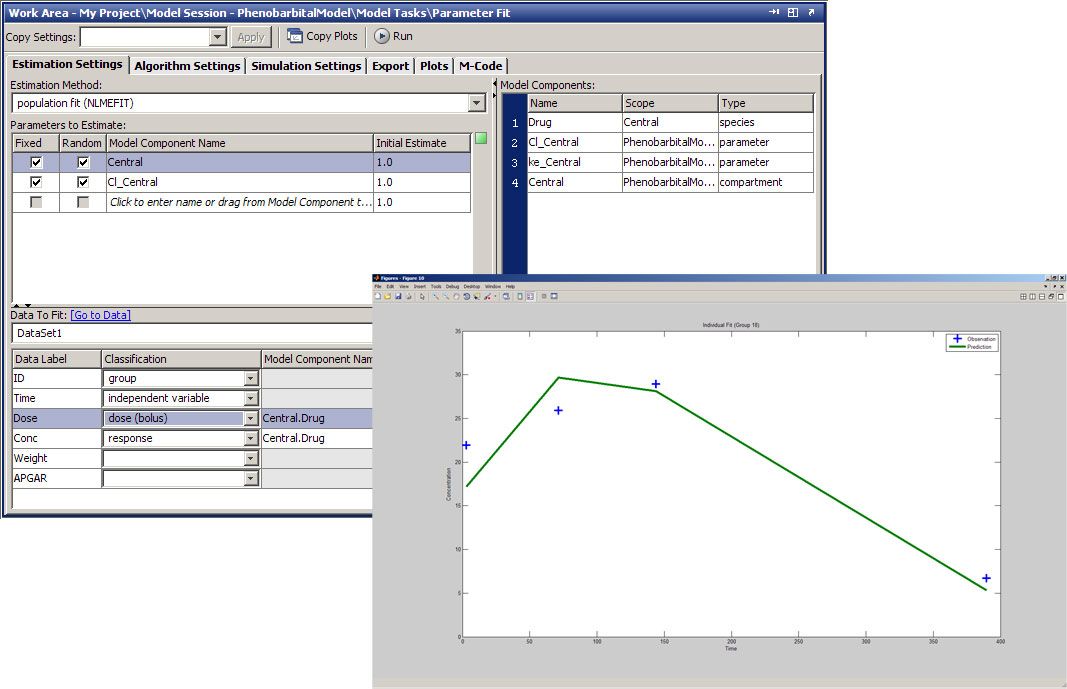Click the New Figure icon in the figure toolbar

point(378,297)
